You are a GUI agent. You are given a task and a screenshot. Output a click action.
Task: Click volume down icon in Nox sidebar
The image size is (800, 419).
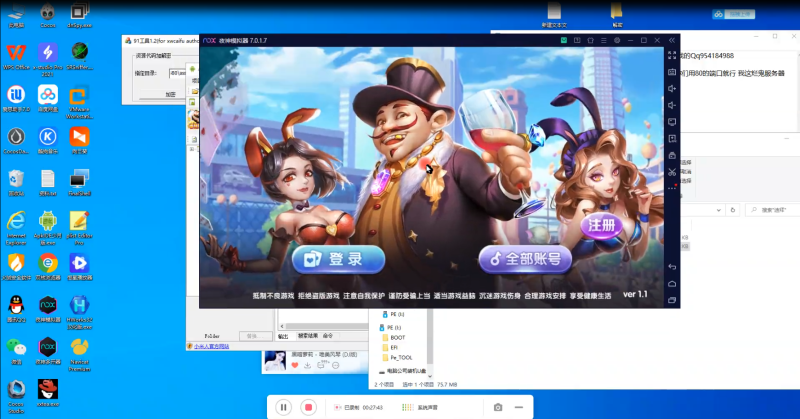click(x=672, y=105)
